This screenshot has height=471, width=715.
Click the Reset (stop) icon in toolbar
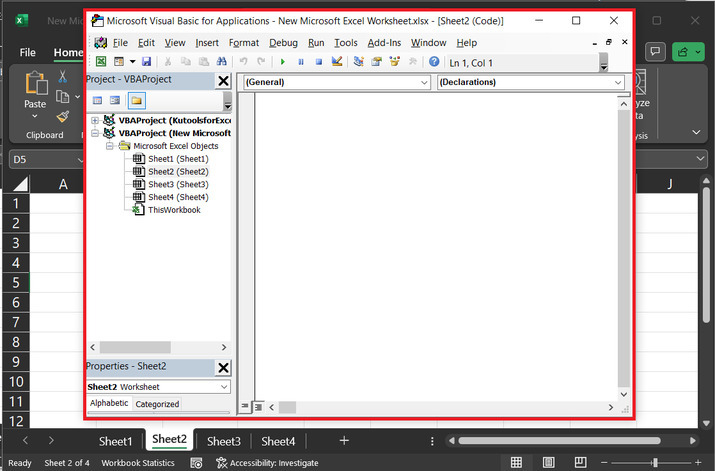319,62
